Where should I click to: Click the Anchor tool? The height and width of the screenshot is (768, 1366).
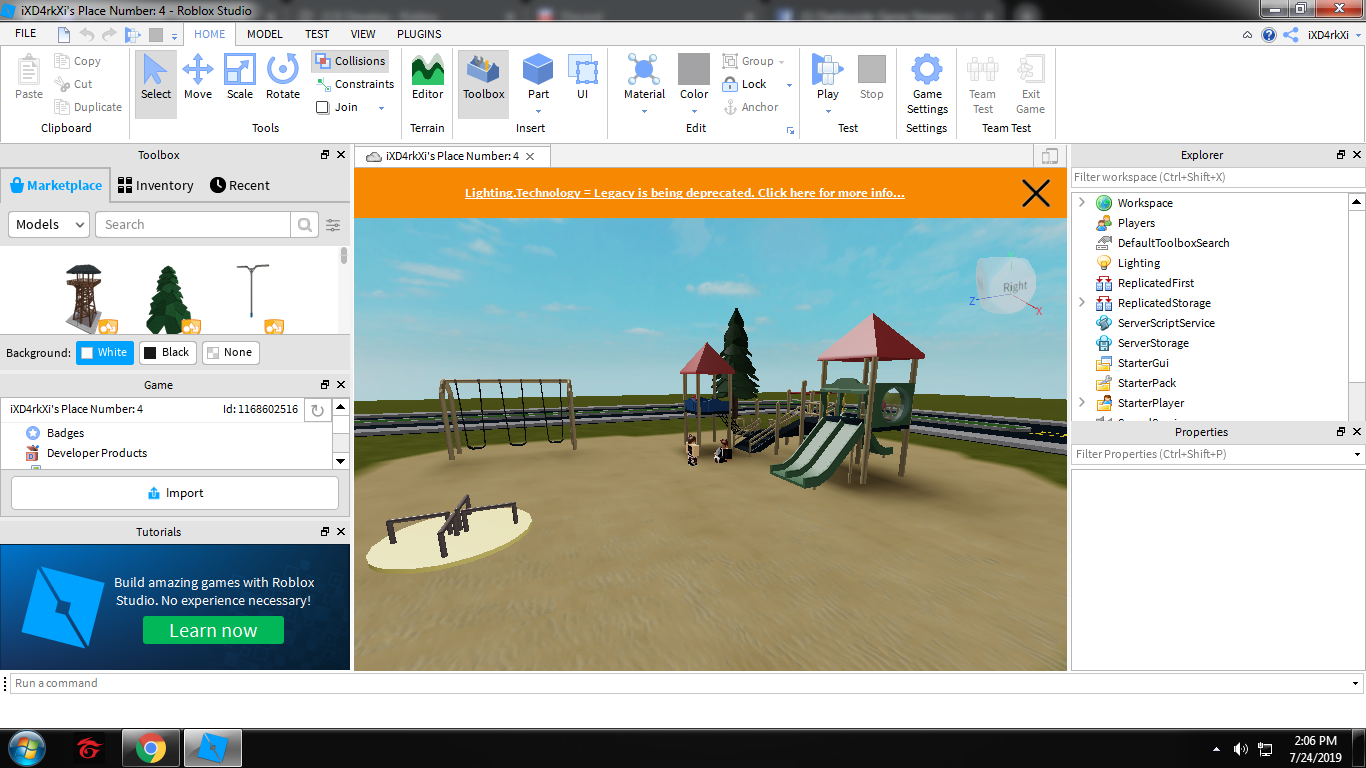(751, 107)
